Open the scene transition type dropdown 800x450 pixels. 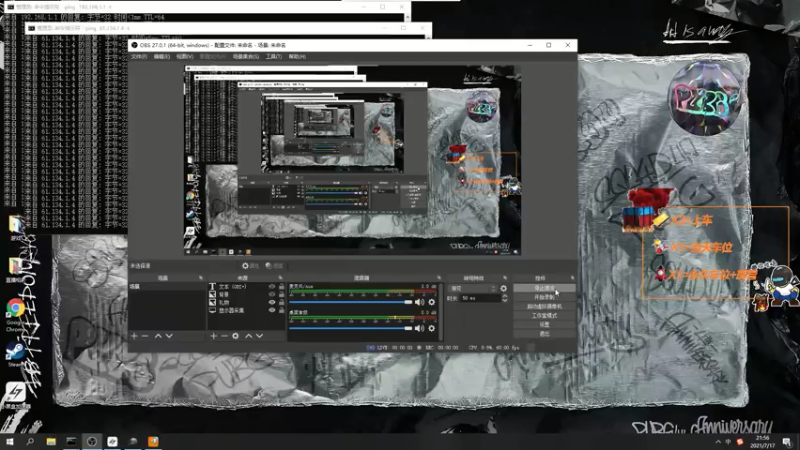click(472, 288)
